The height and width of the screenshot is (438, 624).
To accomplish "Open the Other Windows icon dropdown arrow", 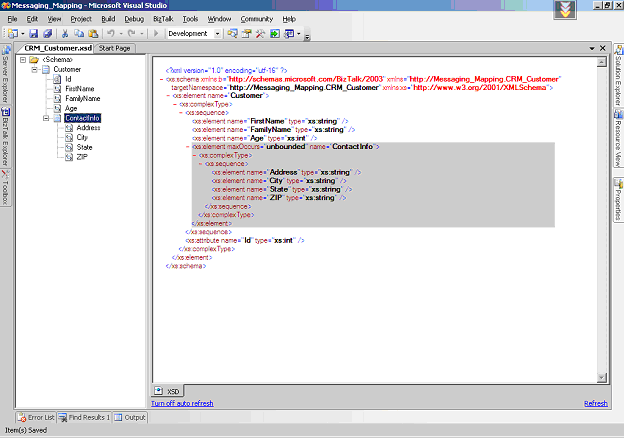I will [x=298, y=34].
